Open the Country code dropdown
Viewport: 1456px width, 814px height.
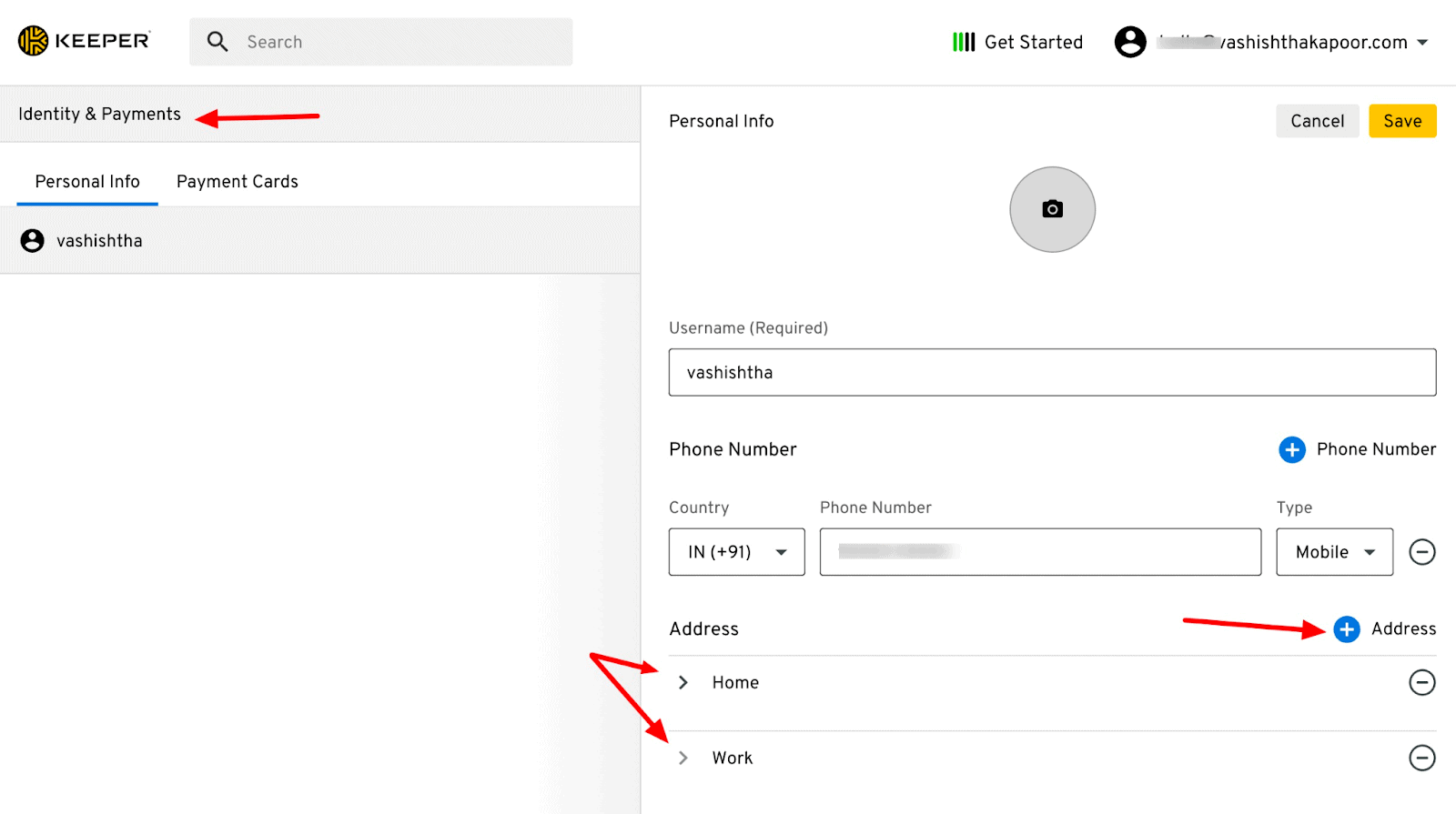pos(737,552)
